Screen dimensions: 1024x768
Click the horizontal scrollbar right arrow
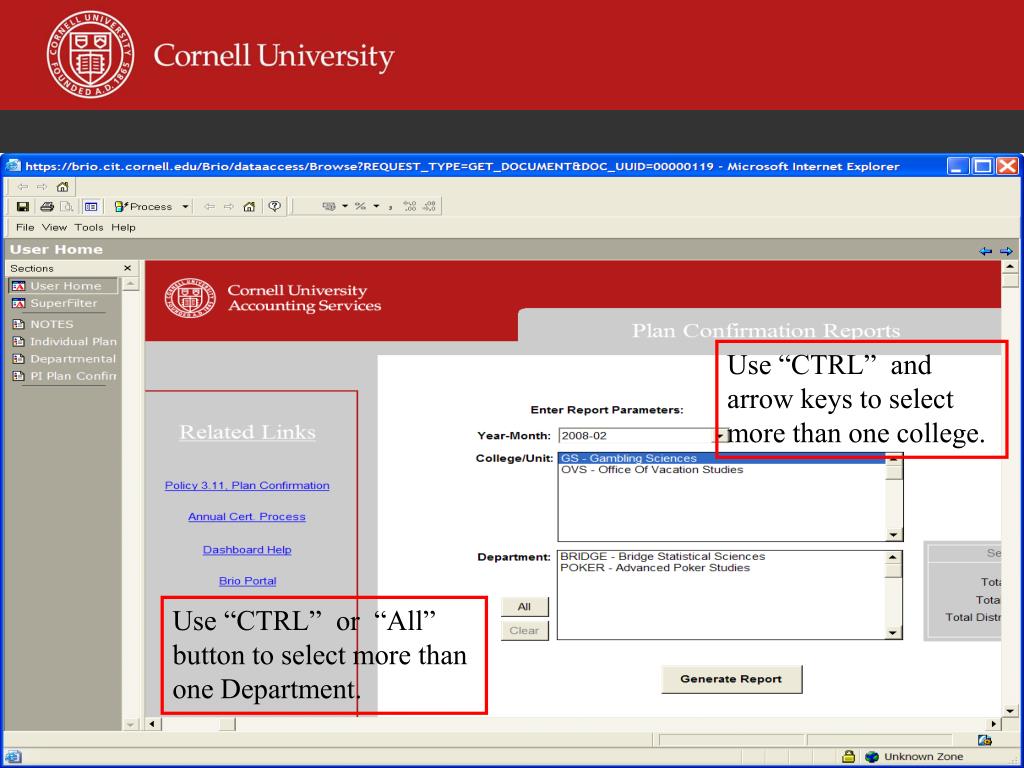click(x=994, y=724)
